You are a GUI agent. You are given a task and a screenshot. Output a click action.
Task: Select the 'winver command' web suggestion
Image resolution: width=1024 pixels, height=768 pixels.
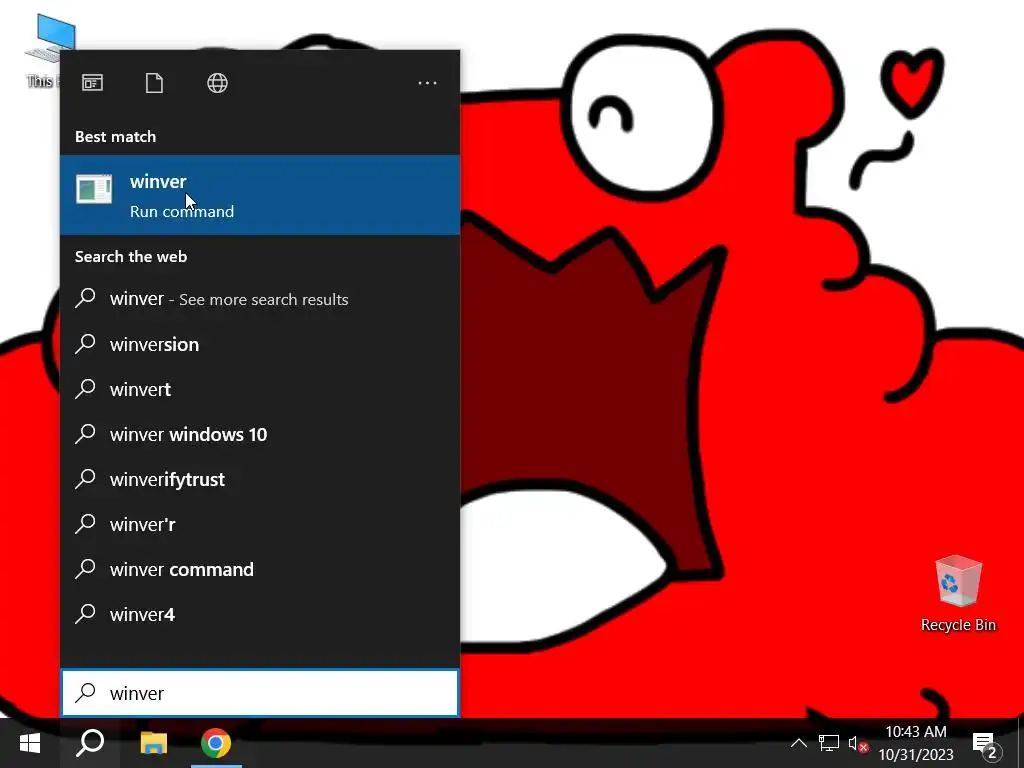(x=260, y=569)
